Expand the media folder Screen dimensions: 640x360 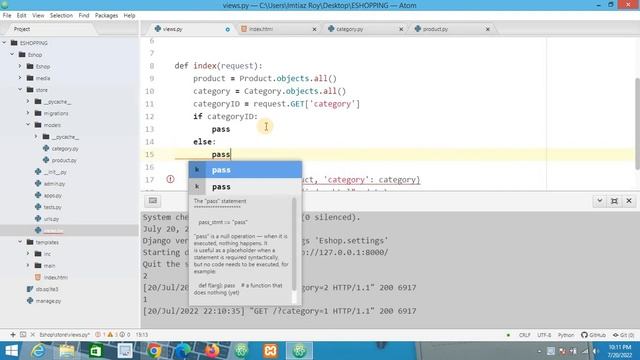point(20,78)
